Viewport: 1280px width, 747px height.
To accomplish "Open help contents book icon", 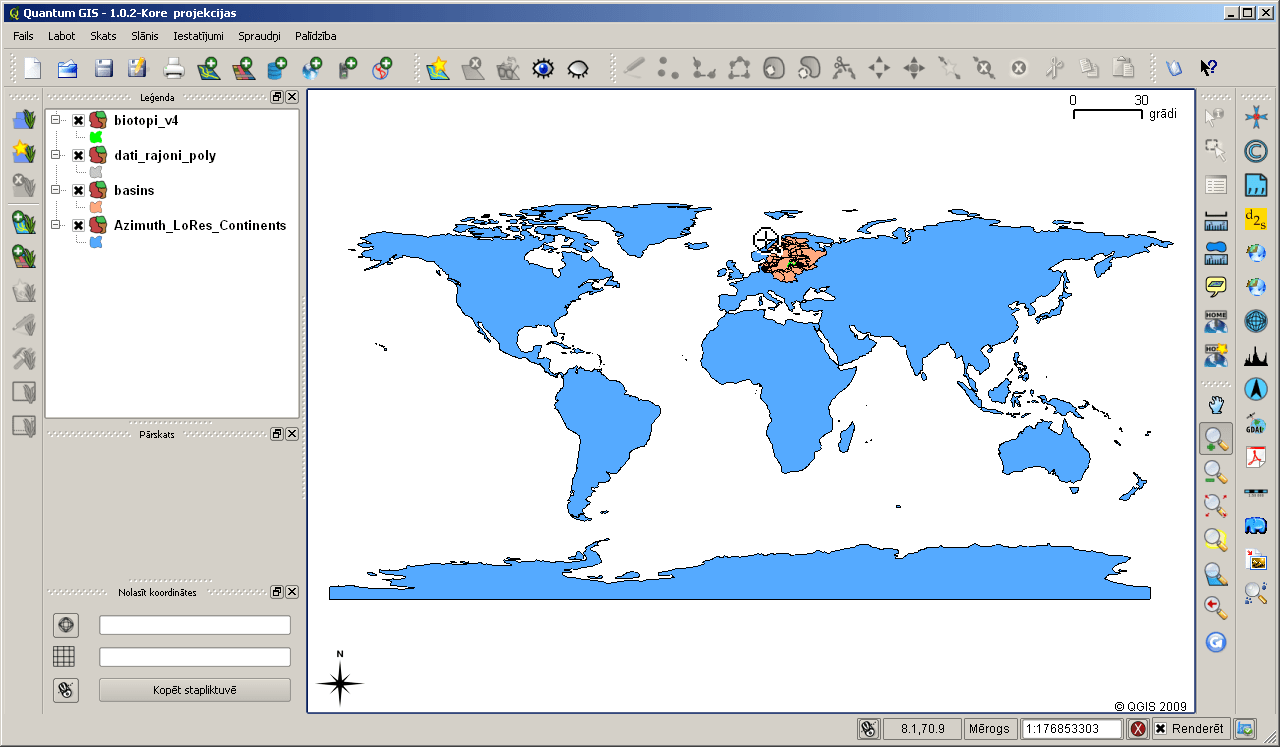I will [1175, 68].
